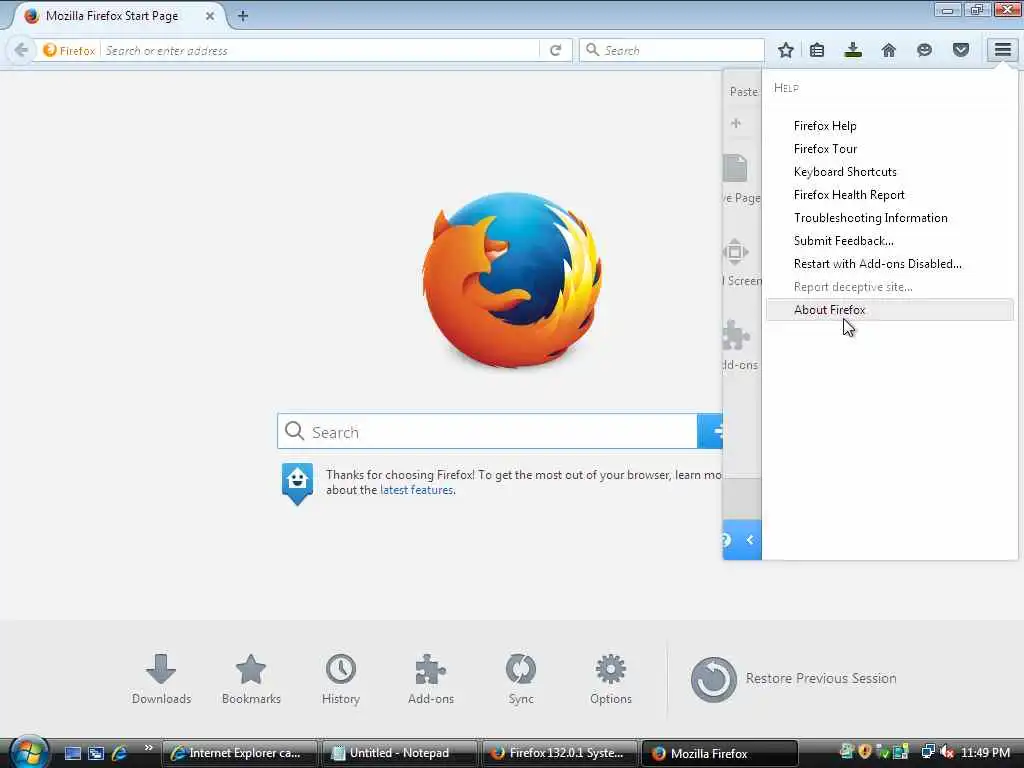Image resolution: width=1024 pixels, height=768 pixels.
Task: Expand quick launch overflow chevron
Action: point(149,748)
